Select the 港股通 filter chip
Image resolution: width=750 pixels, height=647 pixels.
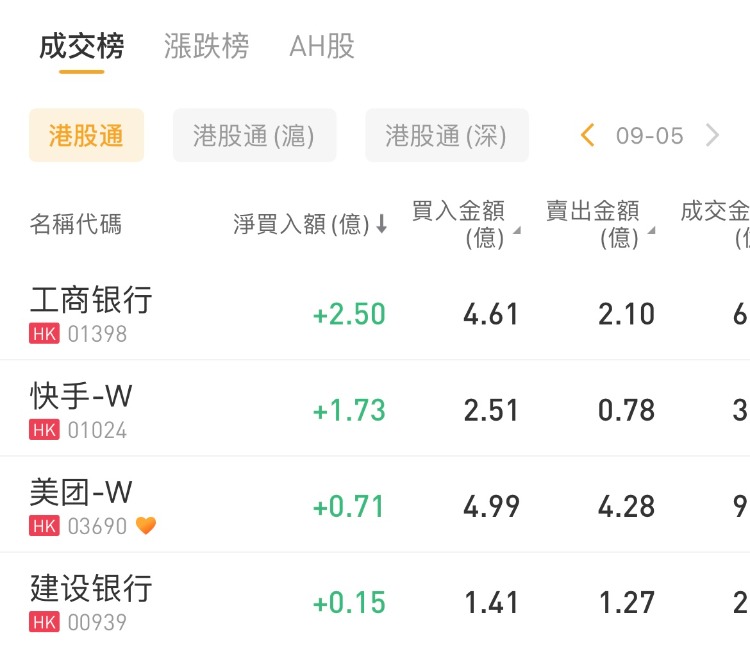[86, 136]
